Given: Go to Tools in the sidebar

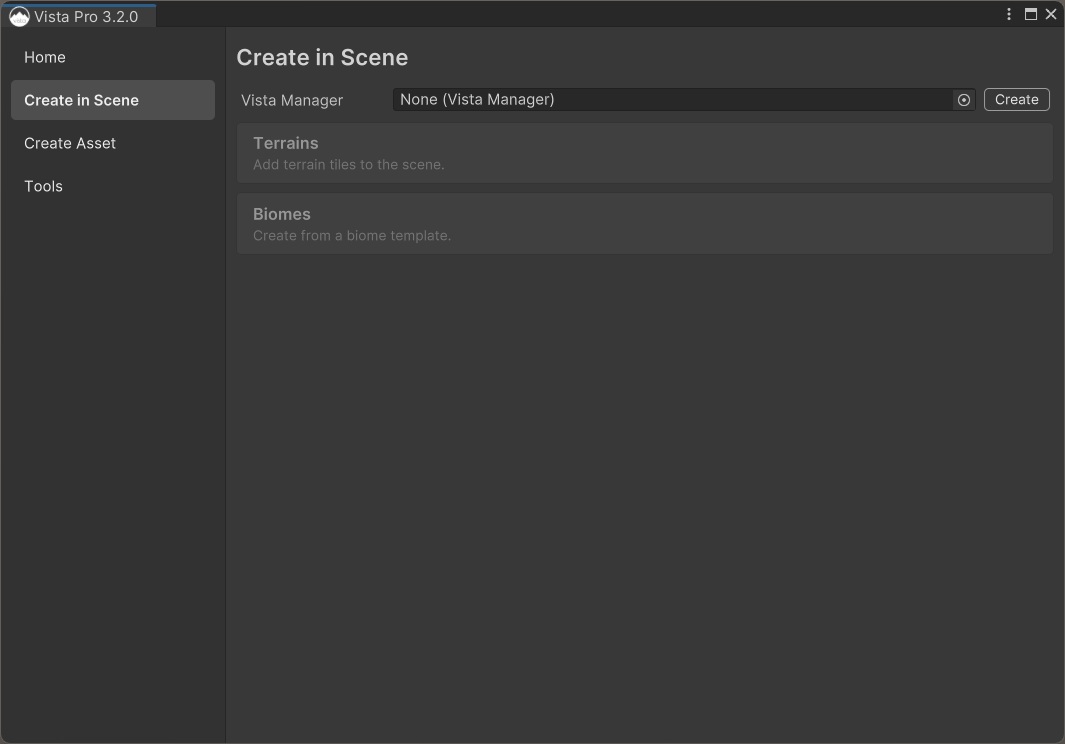Looking at the screenshot, I should coord(113,185).
